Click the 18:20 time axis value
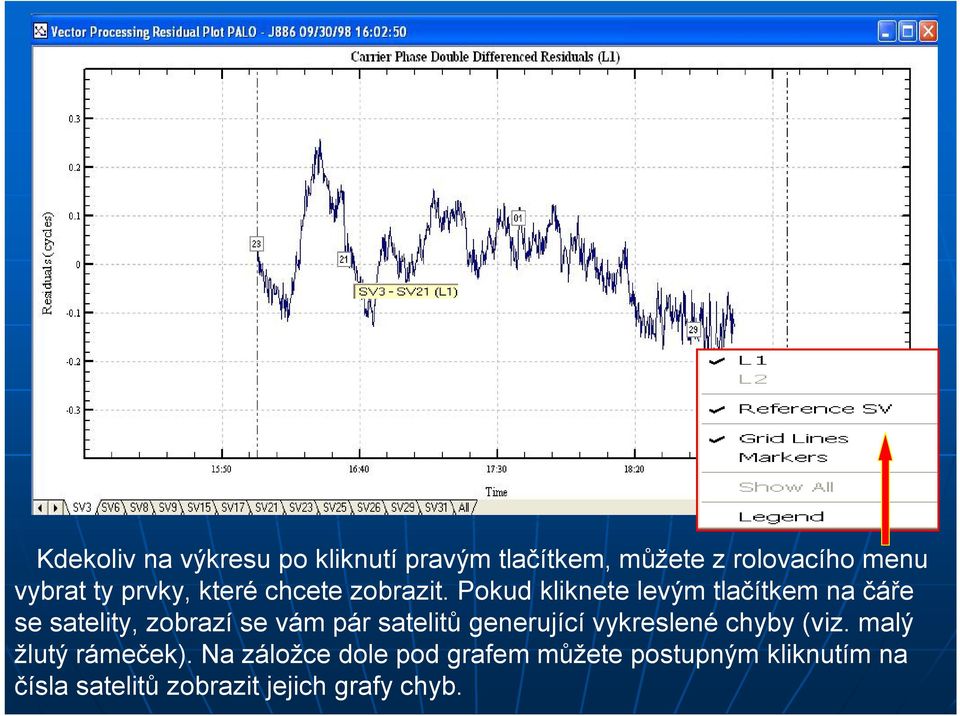 [634, 469]
